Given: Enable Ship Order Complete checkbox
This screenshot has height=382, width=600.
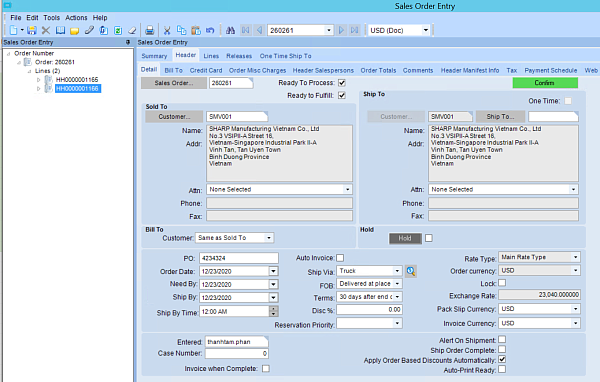Looking at the screenshot, I should pyautogui.click(x=502, y=349).
